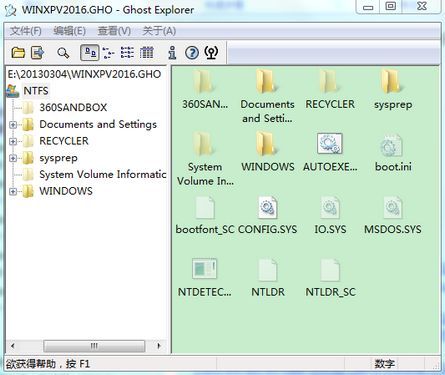445x375 pixels.
Task: Click the Ghost Explorer title bar icon
Action: [11, 10]
